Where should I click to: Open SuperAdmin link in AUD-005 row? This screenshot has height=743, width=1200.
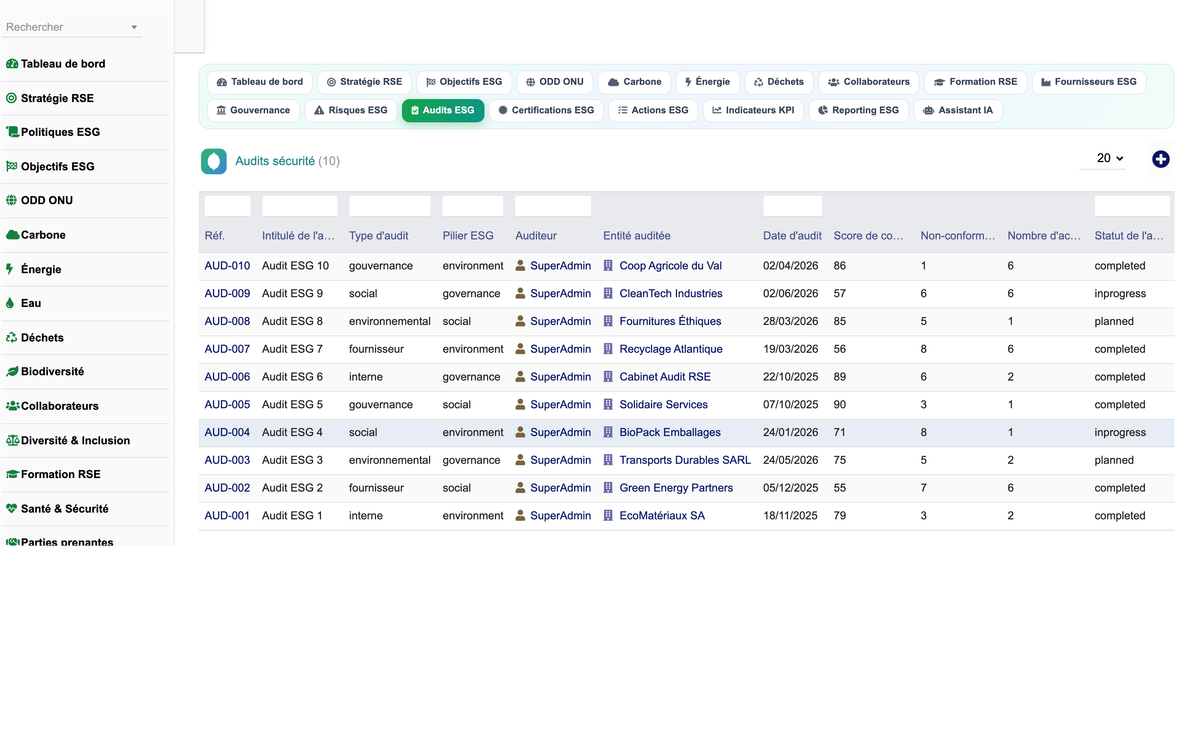[560, 405]
